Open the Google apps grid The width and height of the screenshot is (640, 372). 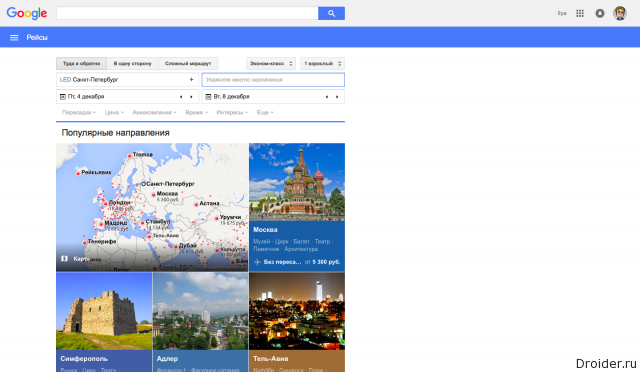(580, 13)
